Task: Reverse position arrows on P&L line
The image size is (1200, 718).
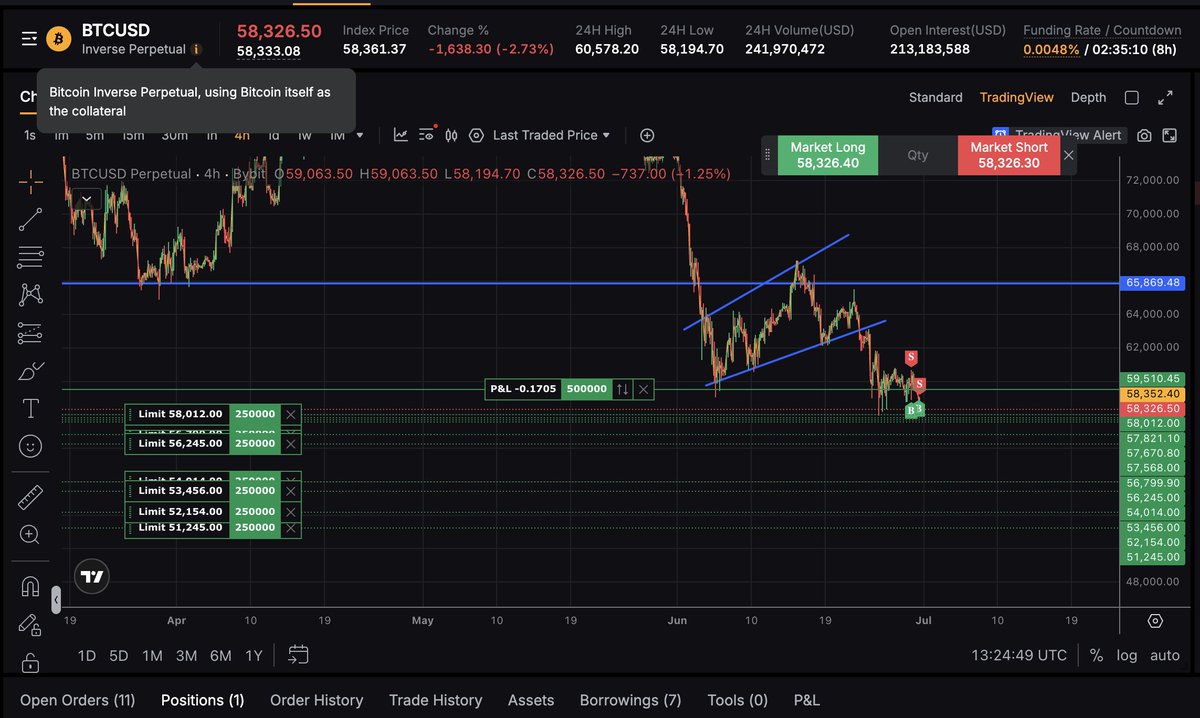Action: [622, 389]
